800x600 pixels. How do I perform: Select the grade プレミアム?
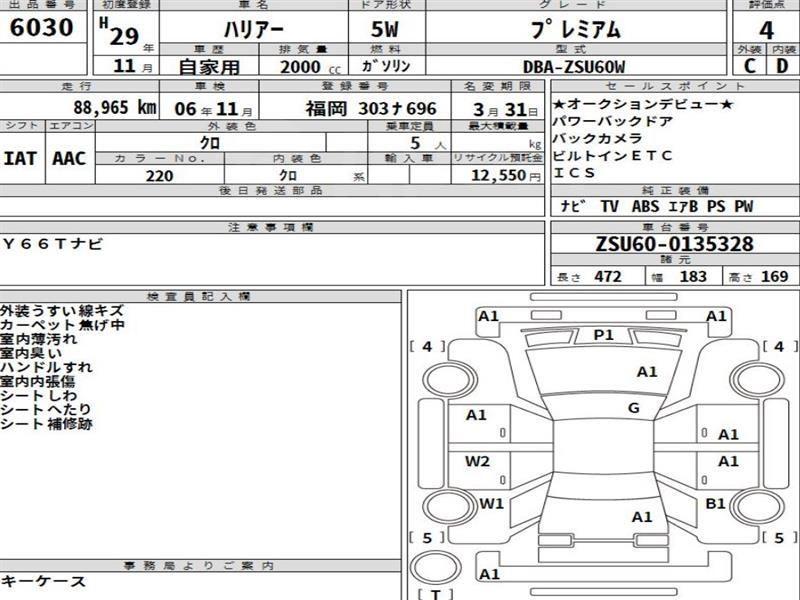pos(576,29)
